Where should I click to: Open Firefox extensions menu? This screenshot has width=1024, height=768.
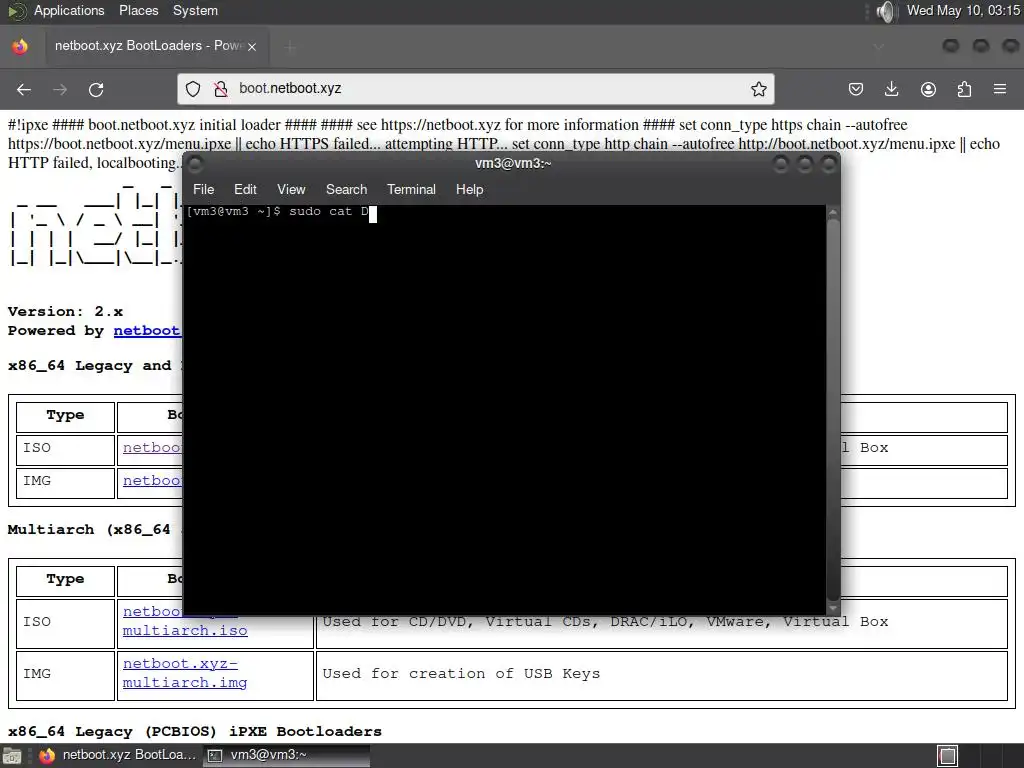coord(964,89)
